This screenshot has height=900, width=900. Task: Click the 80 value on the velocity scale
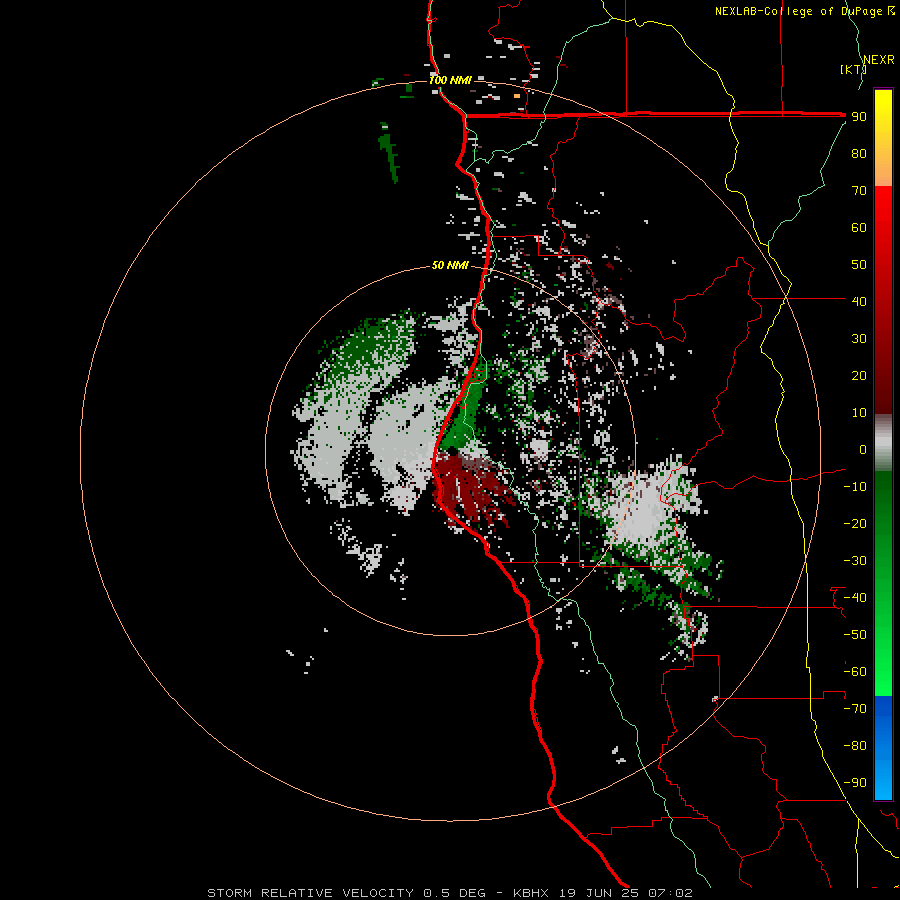coord(859,154)
